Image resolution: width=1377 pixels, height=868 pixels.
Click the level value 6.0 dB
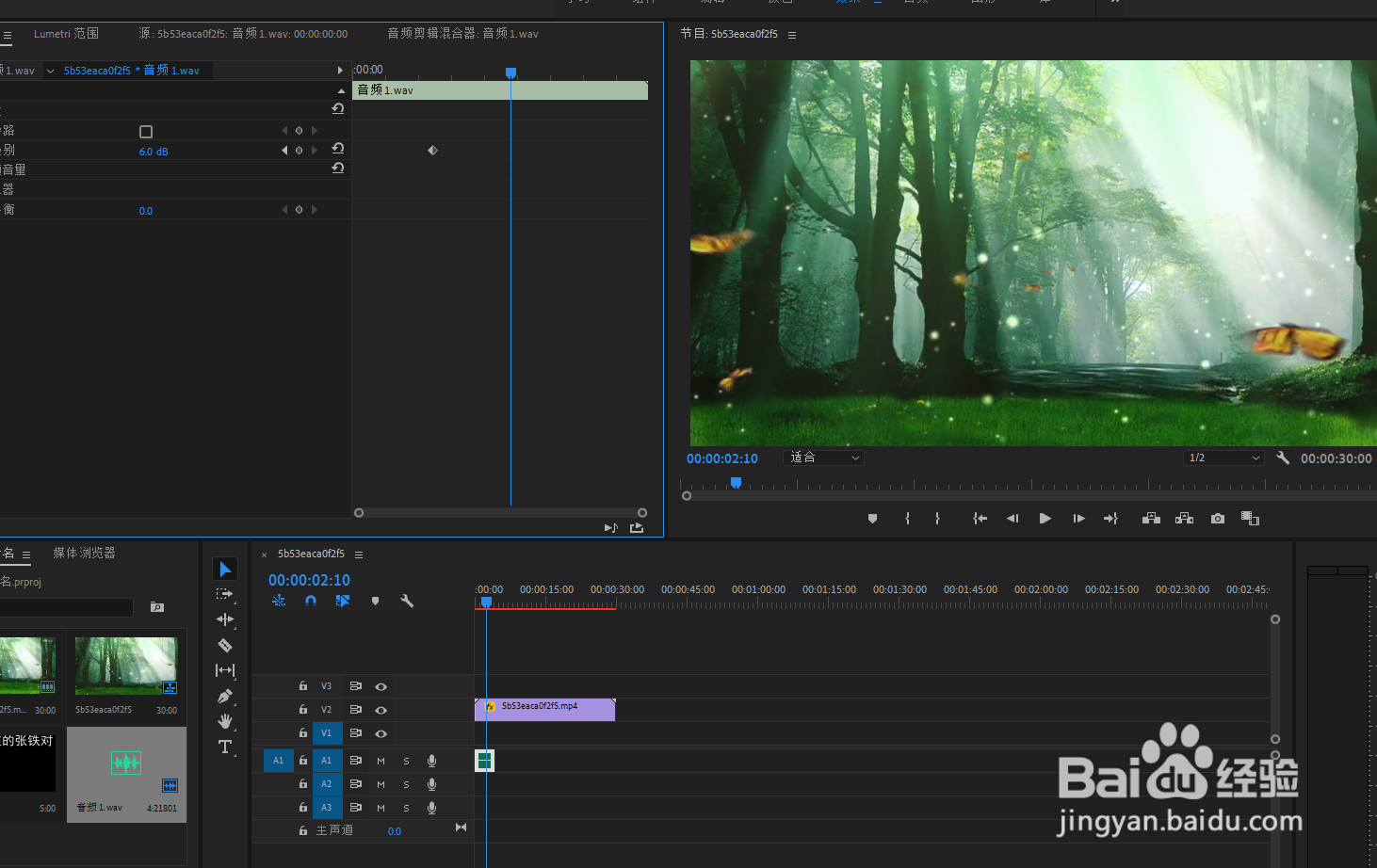pos(154,152)
